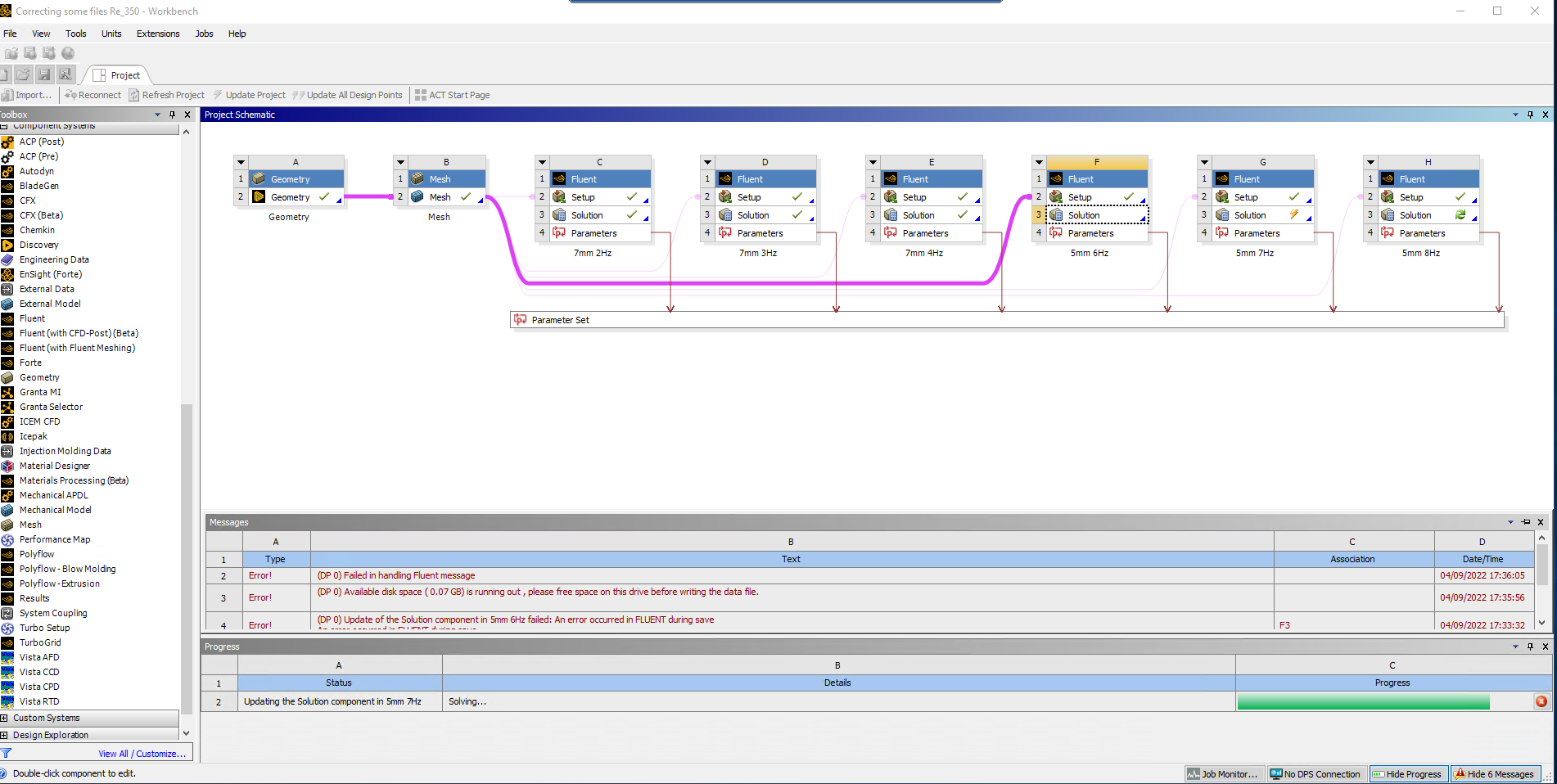Open the Job Monitor

1223,774
